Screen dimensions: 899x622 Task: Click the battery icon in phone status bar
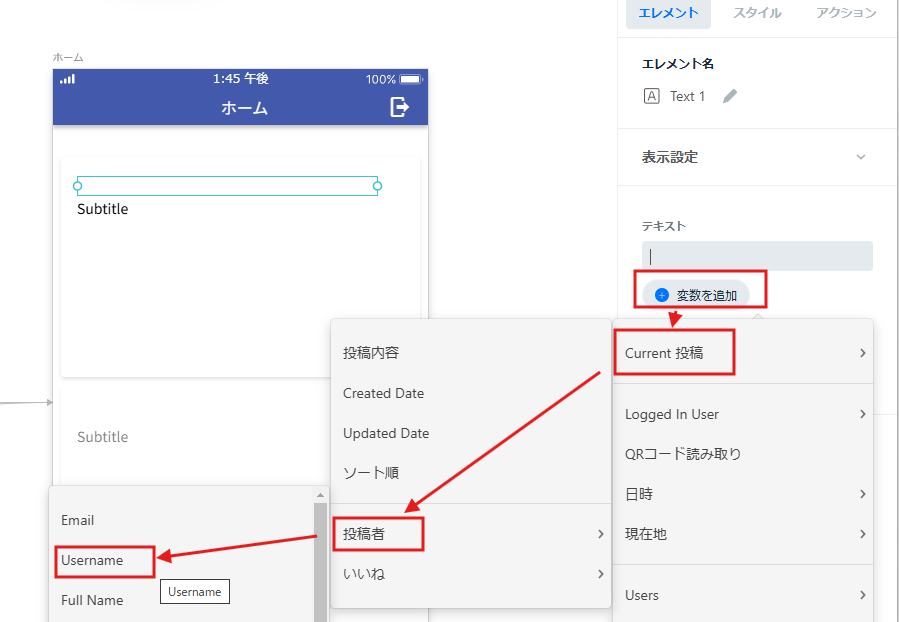[411, 79]
